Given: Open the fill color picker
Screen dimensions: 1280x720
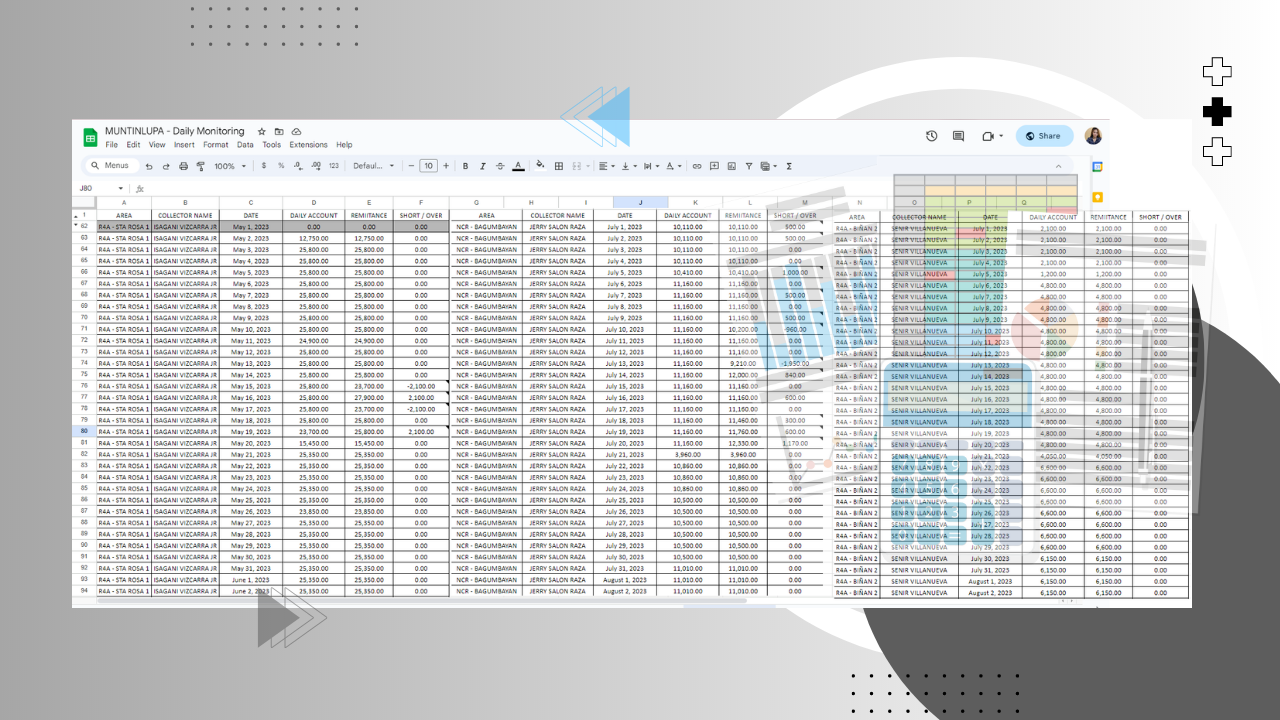Looking at the screenshot, I should coord(540,166).
